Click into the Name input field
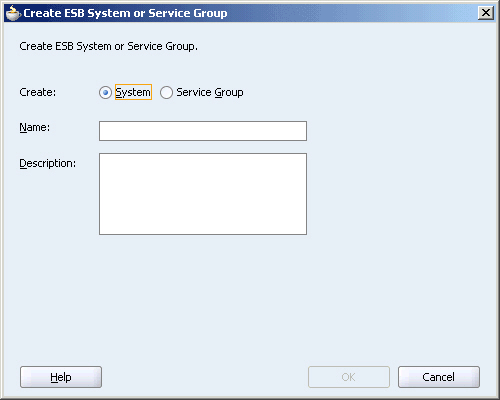Image resolution: width=500 pixels, height=400 pixels. pos(203,131)
